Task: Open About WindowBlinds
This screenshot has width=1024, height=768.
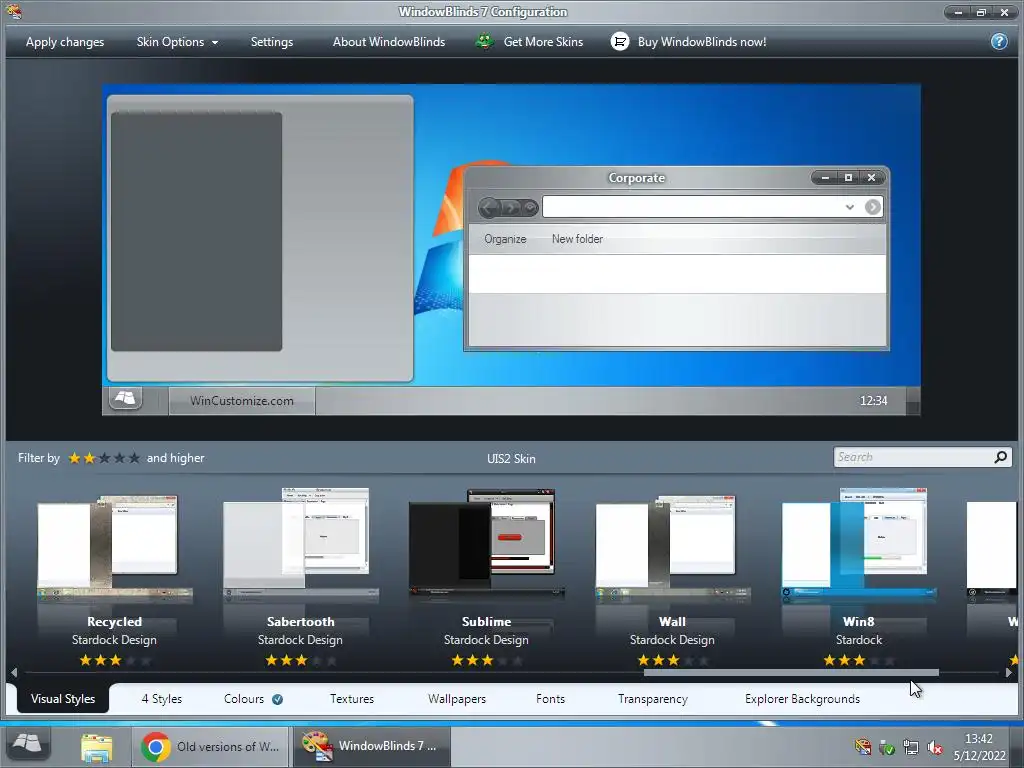Action: (x=389, y=42)
